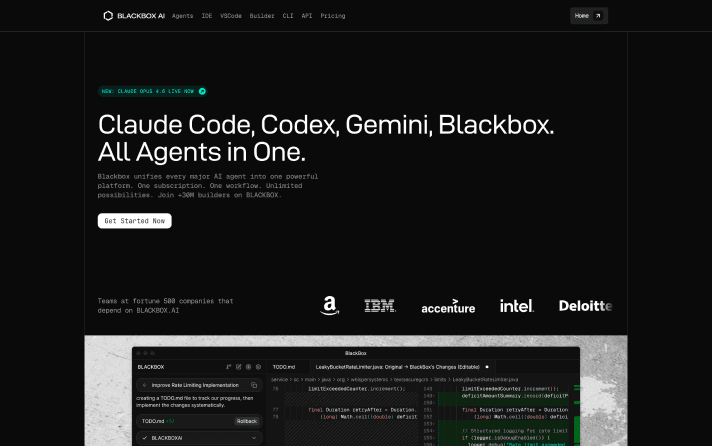Click the Home button

click(x=589, y=16)
